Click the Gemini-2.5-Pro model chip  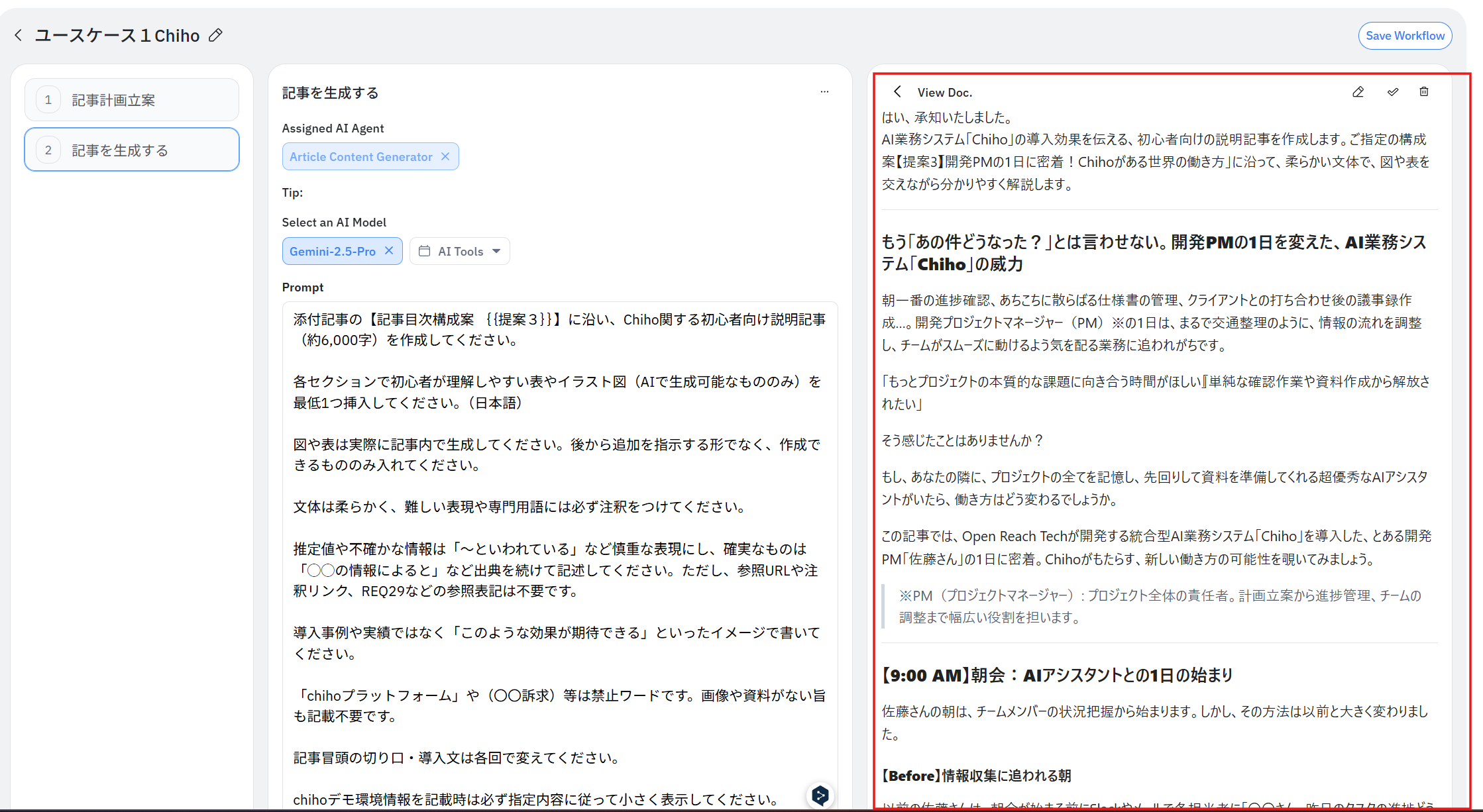(x=332, y=251)
